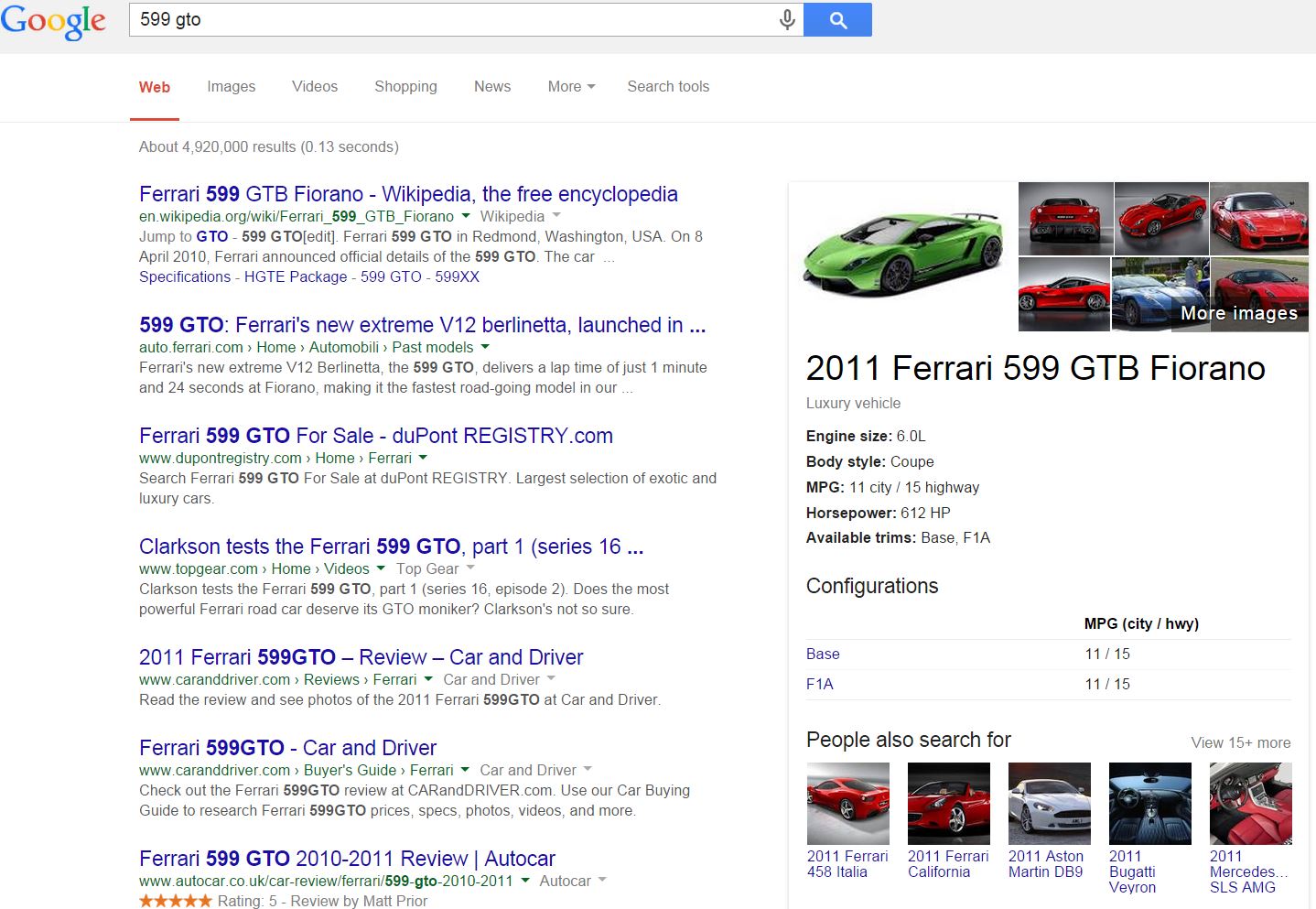The height and width of the screenshot is (909, 1316).
Task: Open Ferrari 599GTO - Car and Driver result
Action: 287,748
